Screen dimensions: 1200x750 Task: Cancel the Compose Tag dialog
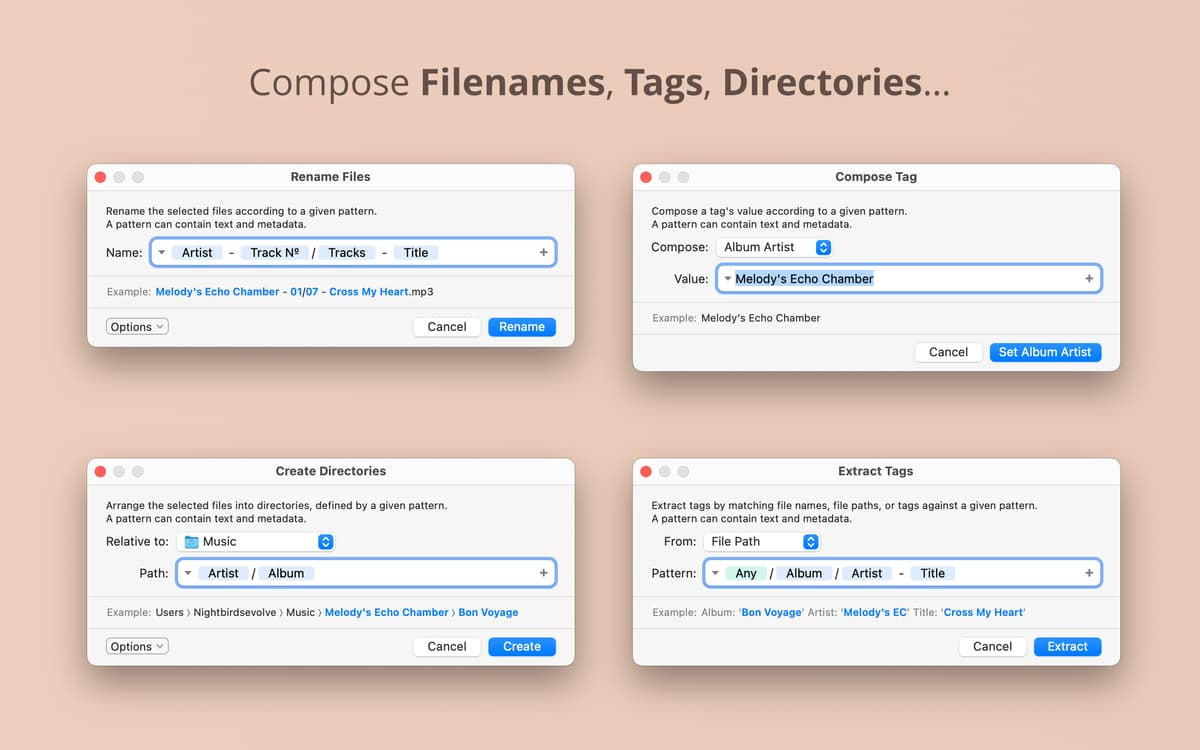[x=948, y=352]
